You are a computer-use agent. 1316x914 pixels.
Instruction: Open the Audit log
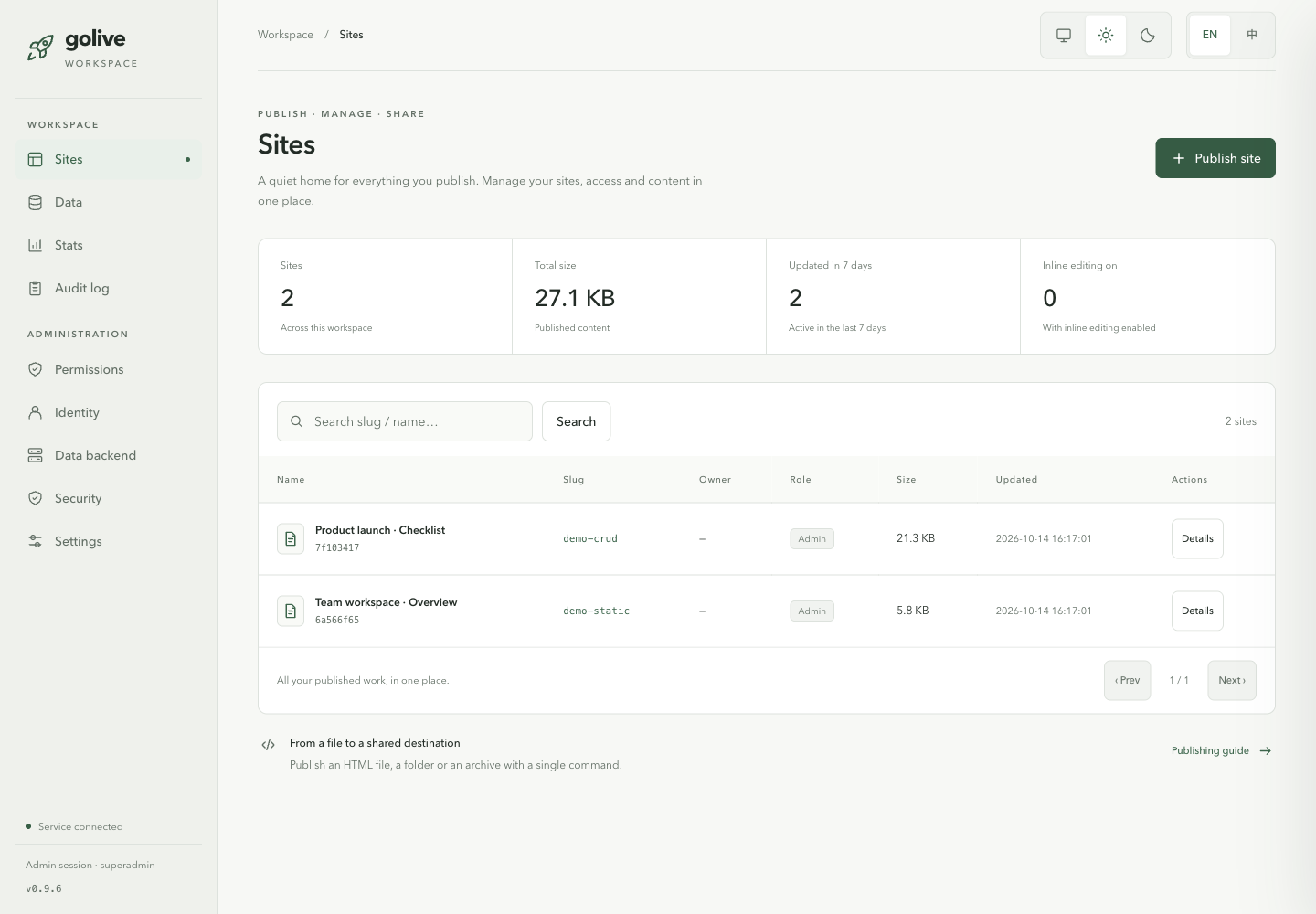(108, 288)
